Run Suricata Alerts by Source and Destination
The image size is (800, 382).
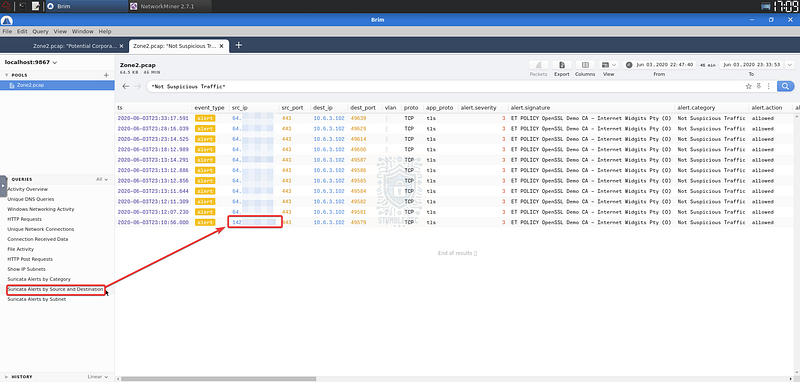55,290
